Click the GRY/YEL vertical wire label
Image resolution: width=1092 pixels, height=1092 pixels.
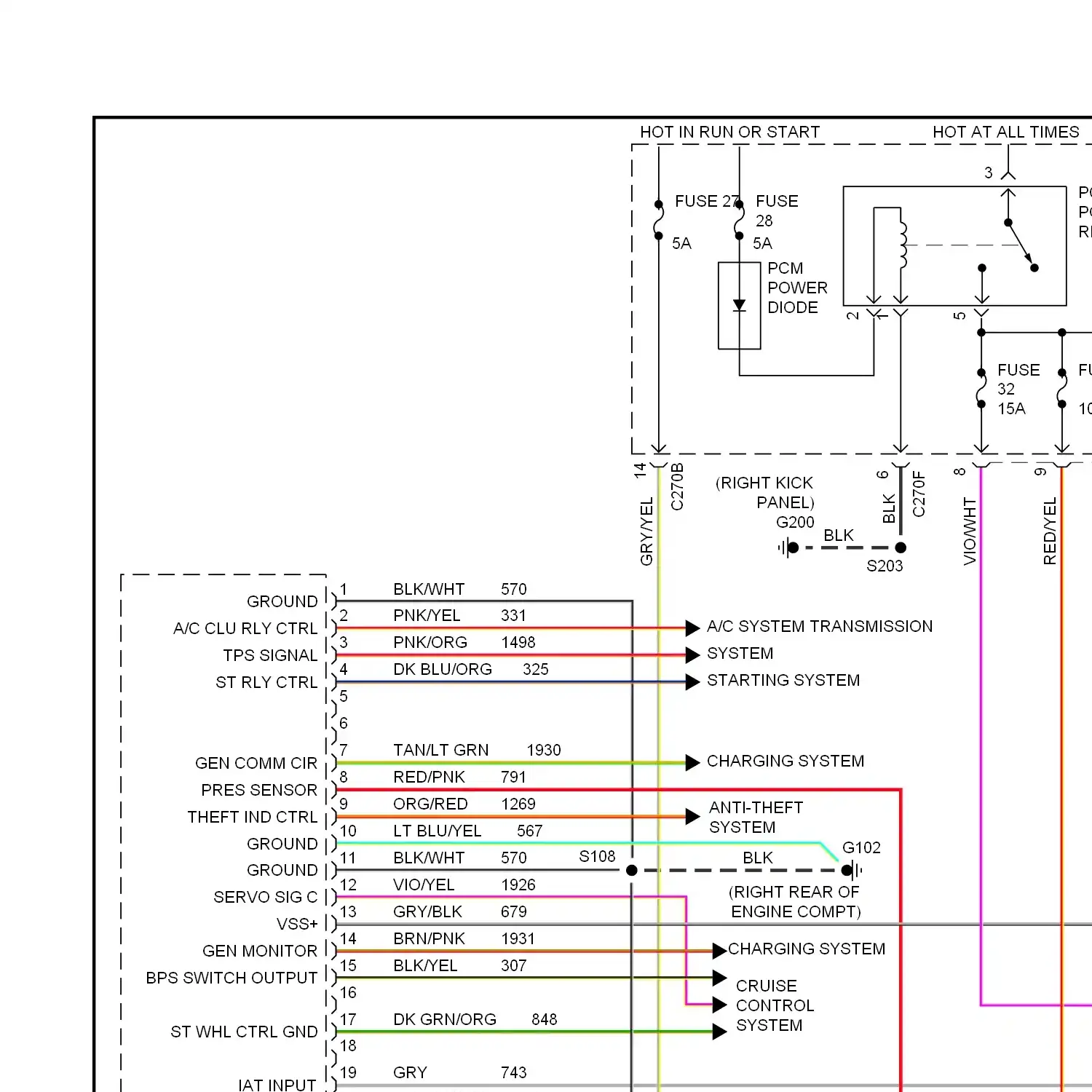click(x=646, y=531)
